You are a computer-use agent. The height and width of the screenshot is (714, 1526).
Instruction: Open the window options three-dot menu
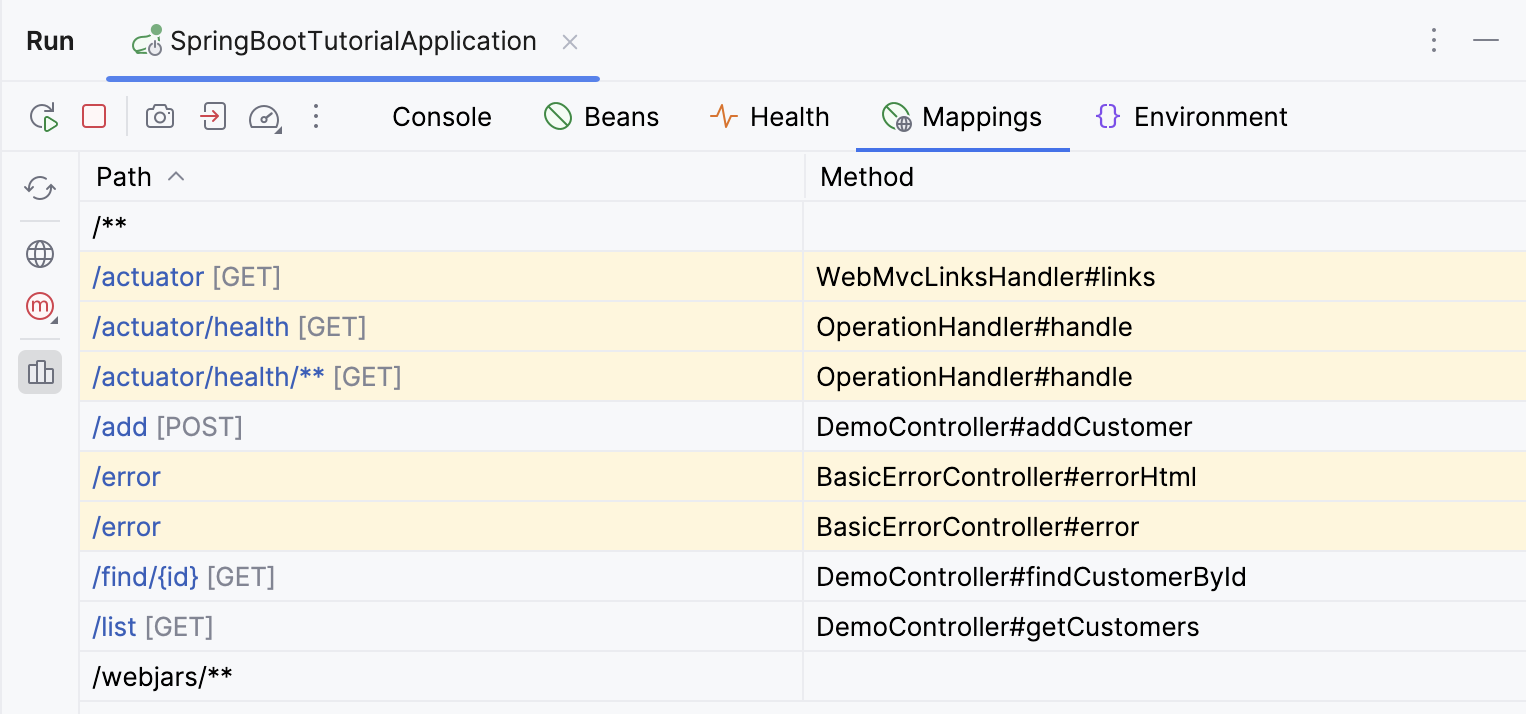pyautogui.click(x=1434, y=40)
